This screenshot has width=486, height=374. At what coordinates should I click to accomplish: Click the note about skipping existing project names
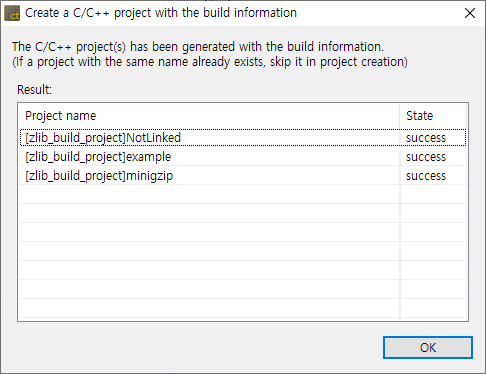[x=210, y=62]
